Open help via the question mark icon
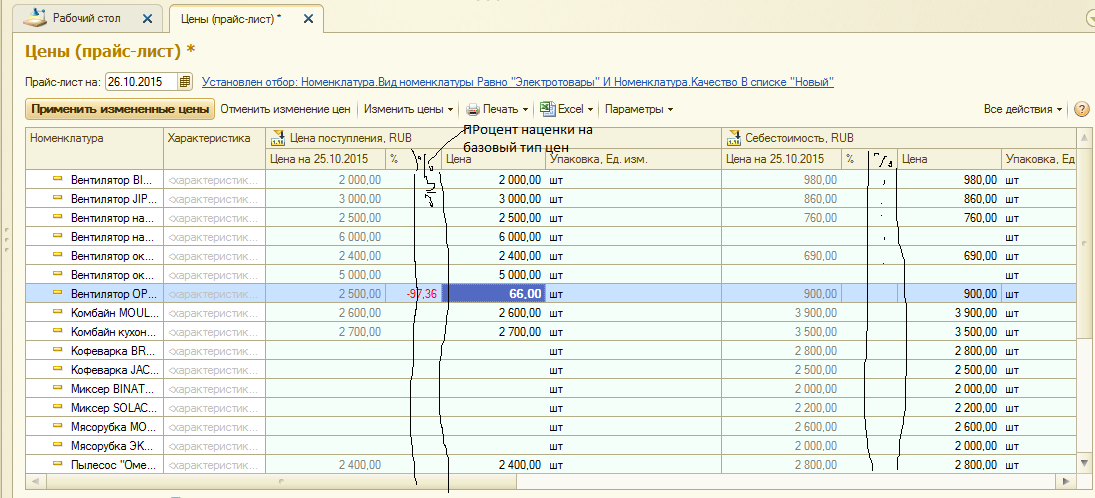 1081,109
